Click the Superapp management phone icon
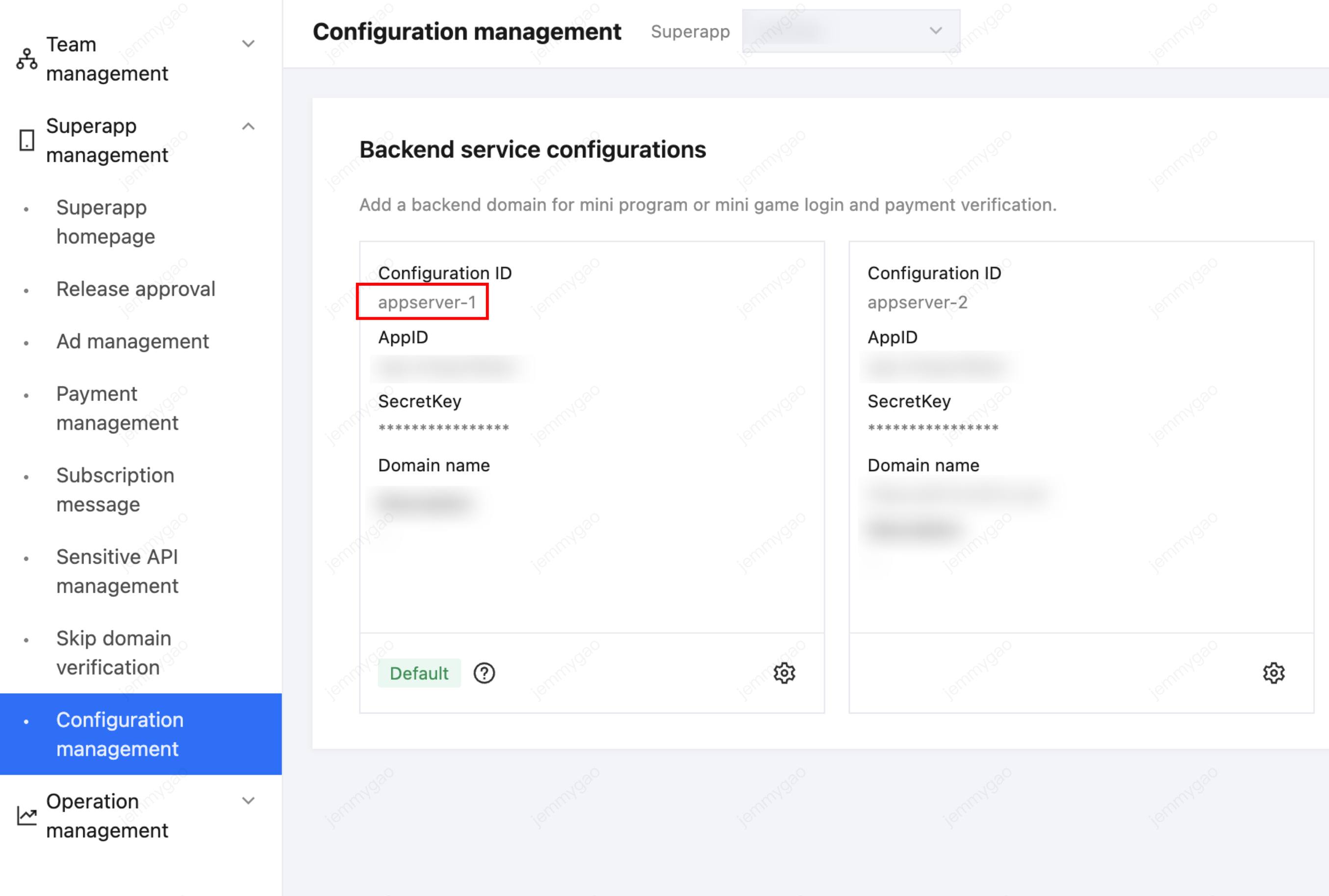The height and width of the screenshot is (896, 1329). (26, 140)
